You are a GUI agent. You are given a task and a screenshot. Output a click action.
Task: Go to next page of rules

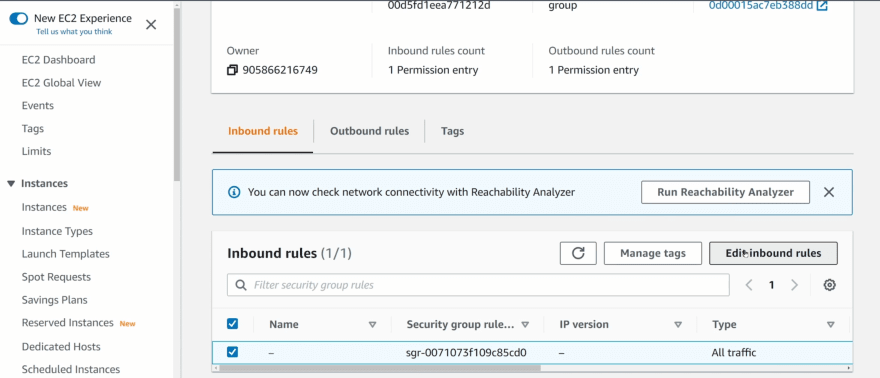[x=794, y=285]
